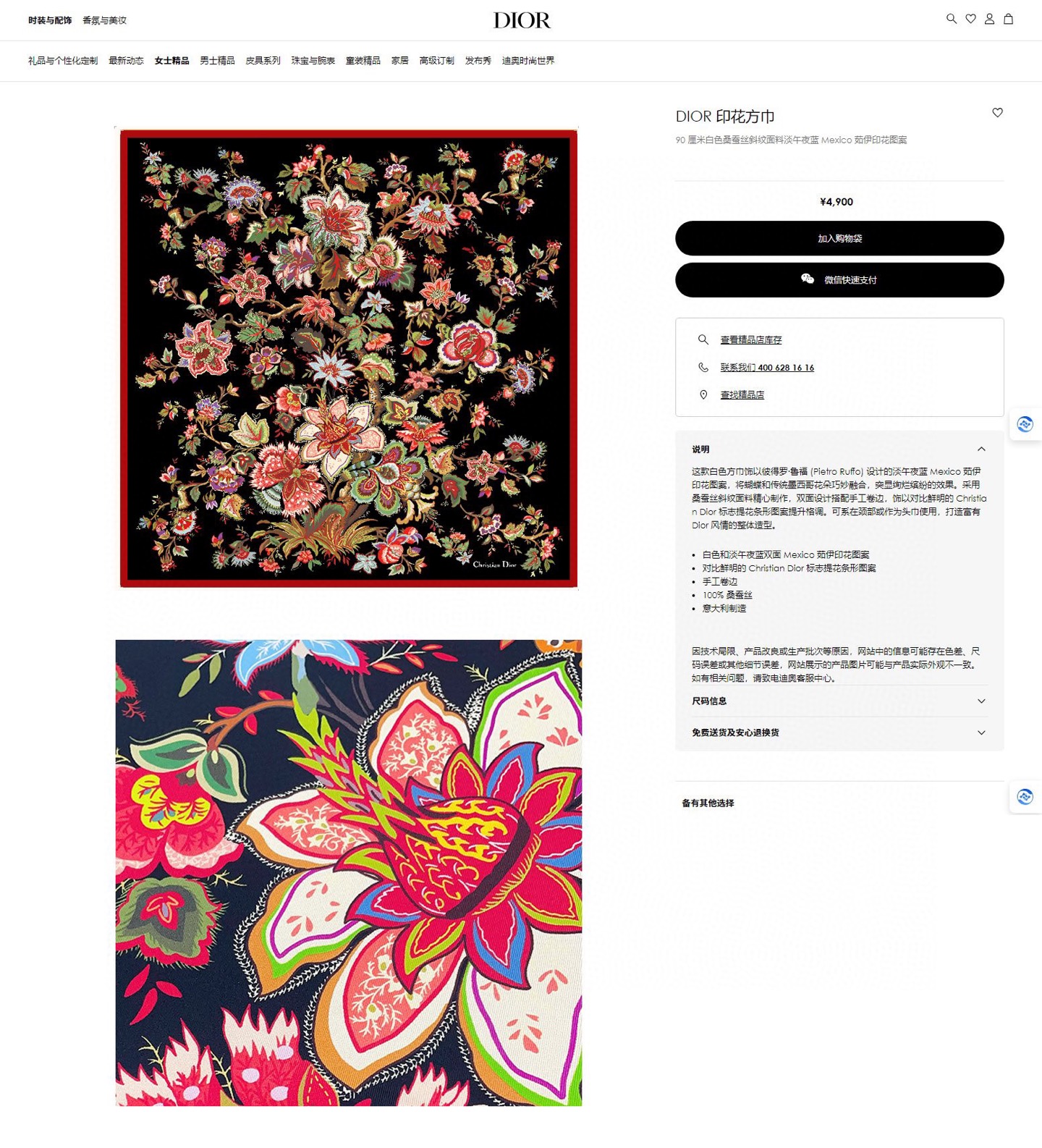The height and width of the screenshot is (1148, 1042).
Task: Expand the 免费送货及安心退换货 section
Action: [839, 733]
